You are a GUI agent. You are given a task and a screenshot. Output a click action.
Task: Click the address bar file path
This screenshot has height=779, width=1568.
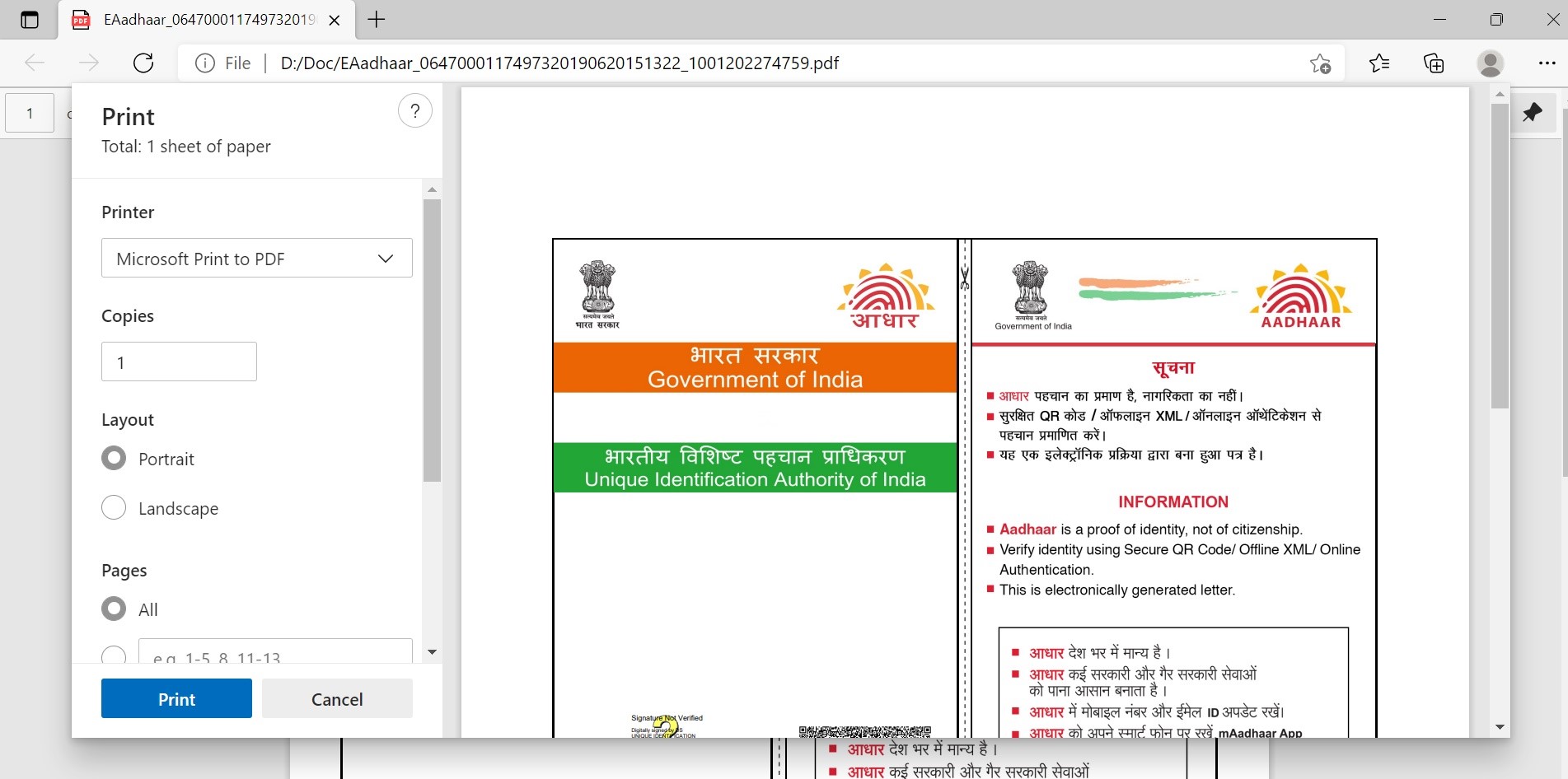(x=559, y=63)
